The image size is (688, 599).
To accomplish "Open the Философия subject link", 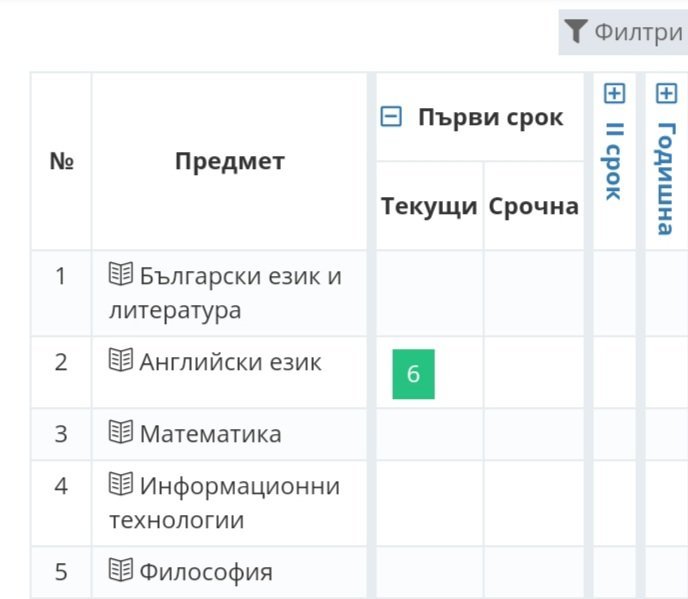I will (x=205, y=572).
